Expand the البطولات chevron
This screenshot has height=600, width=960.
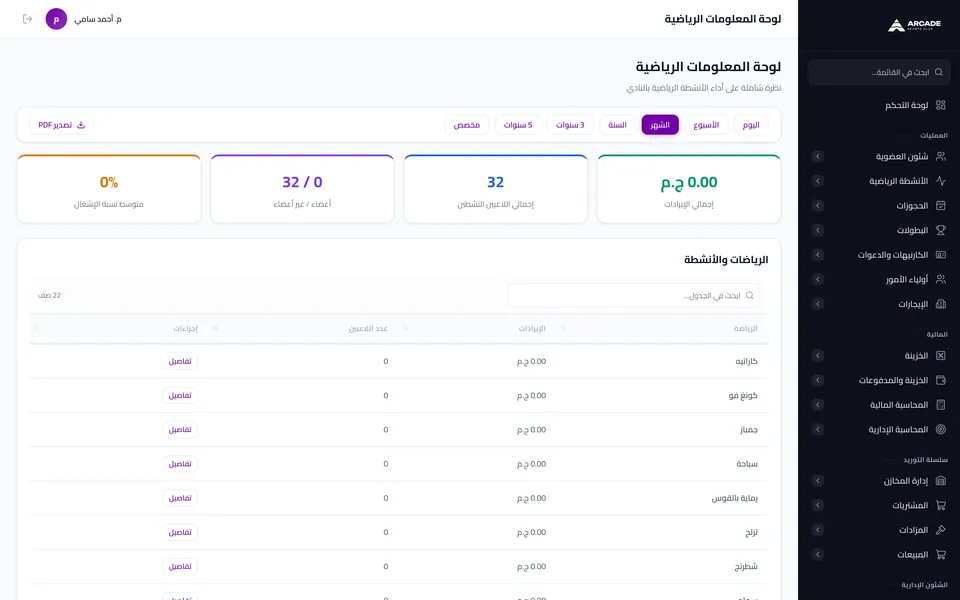[x=817, y=230]
